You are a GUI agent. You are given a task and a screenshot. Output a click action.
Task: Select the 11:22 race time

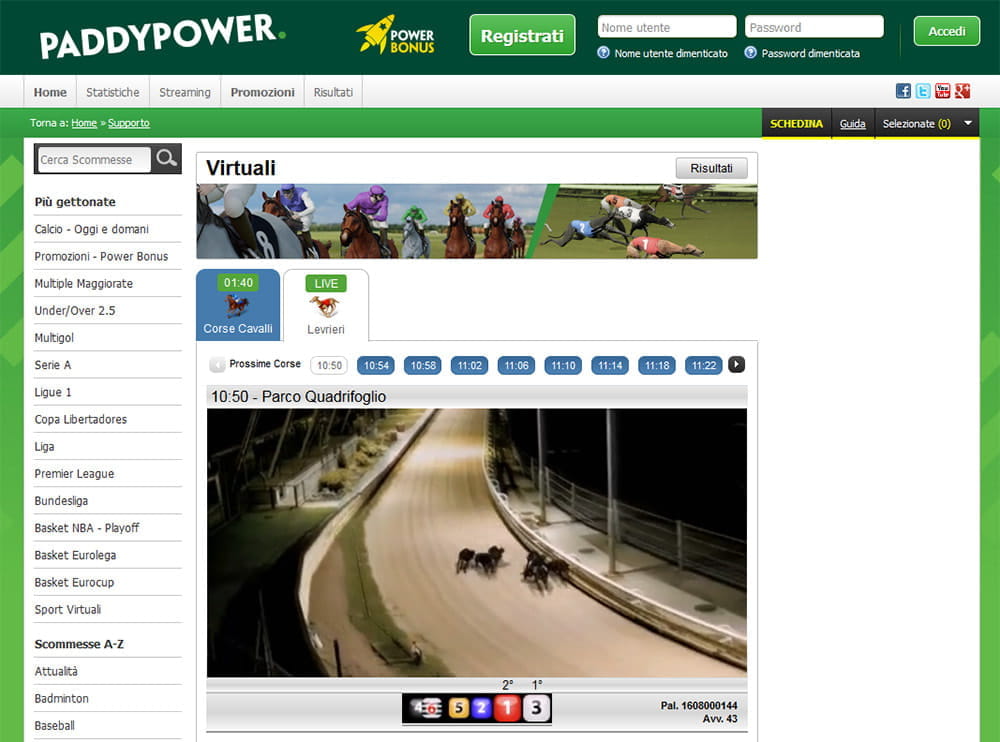click(704, 365)
